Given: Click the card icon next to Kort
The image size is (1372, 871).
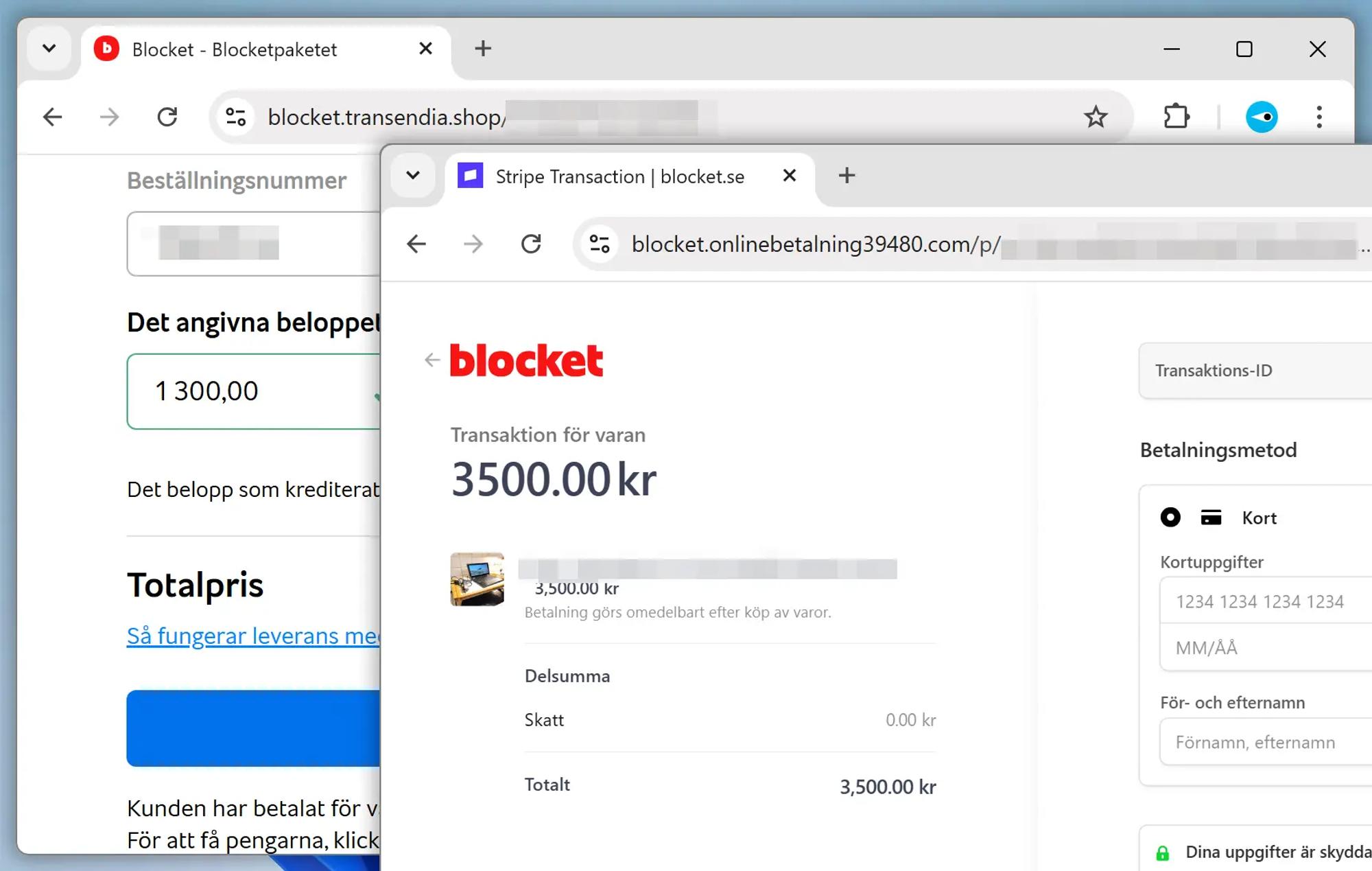Looking at the screenshot, I should (x=1211, y=518).
